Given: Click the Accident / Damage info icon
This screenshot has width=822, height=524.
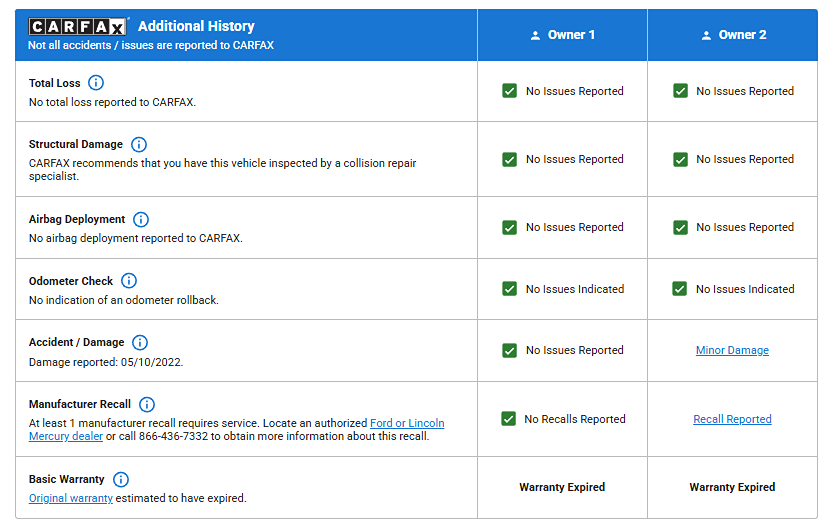Looking at the screenshot, I should point(140,342).
